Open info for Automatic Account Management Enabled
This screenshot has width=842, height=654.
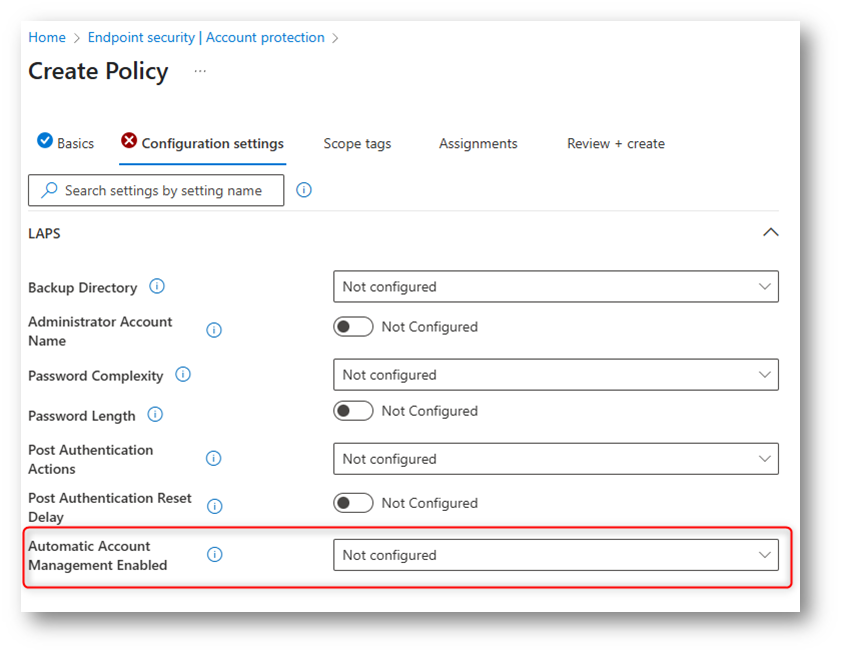(214, 555)
